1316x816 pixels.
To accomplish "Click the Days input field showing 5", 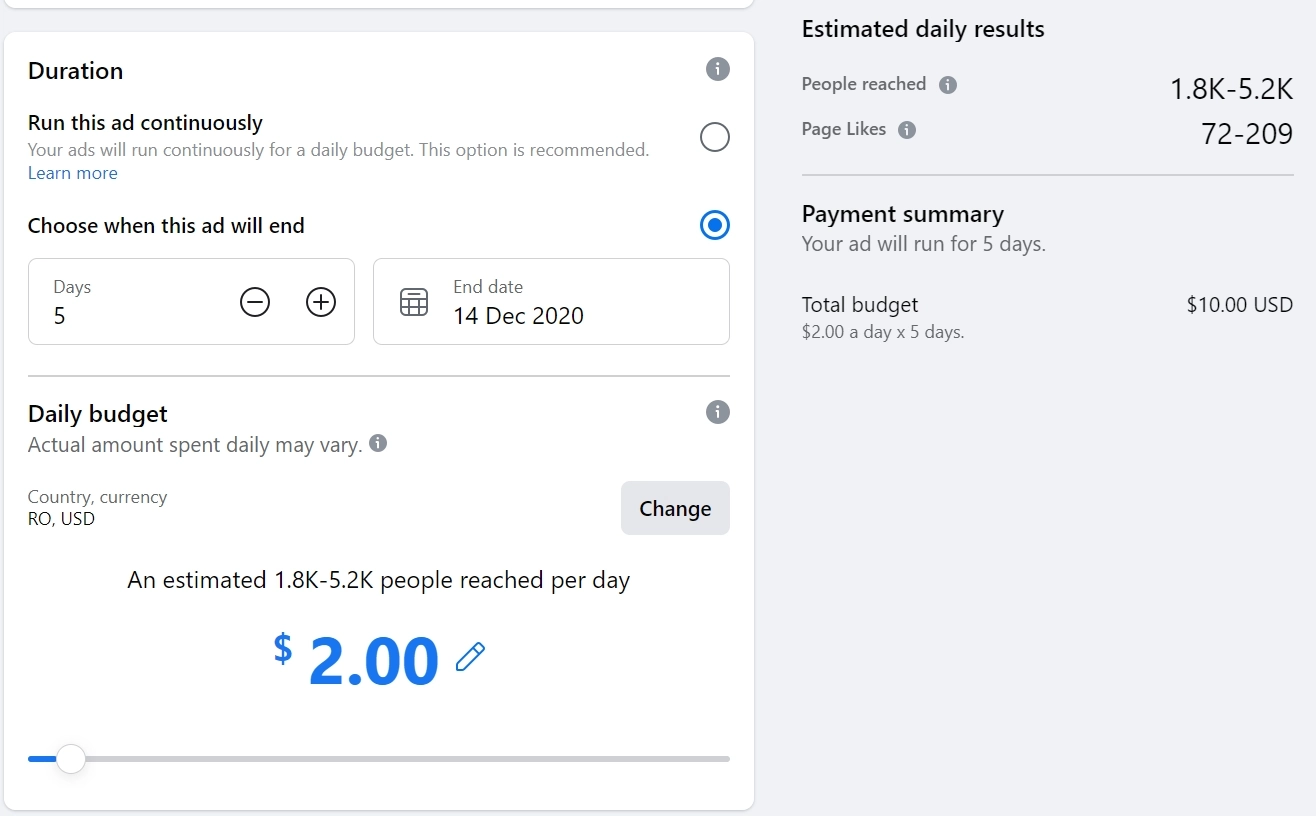I will coord(191,302).
